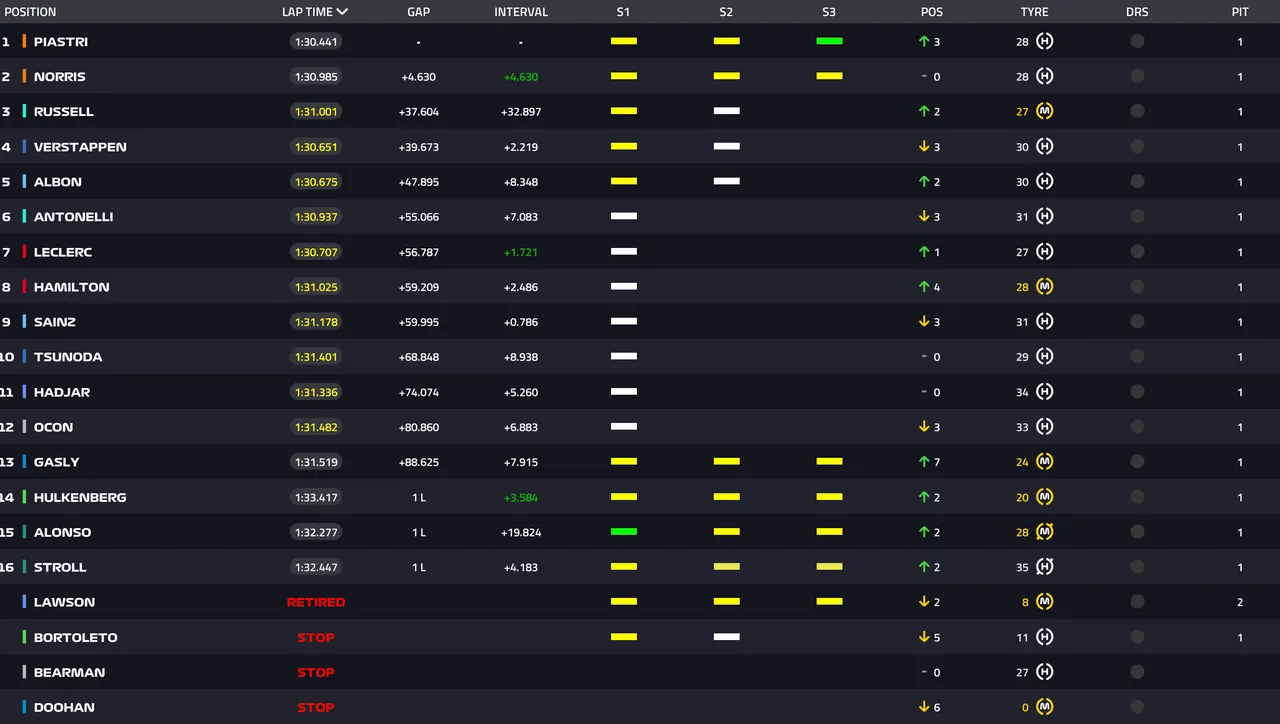Click Russell's DRS indicator dot
The width and height of the screenshot is (1280, 724).
[1137, 111]
